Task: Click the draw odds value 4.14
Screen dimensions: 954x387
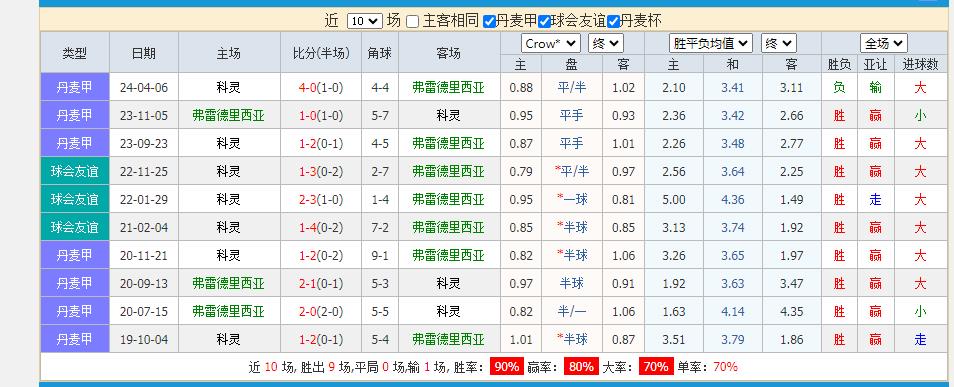Action: pyautogui.click(x=733, y=312)
